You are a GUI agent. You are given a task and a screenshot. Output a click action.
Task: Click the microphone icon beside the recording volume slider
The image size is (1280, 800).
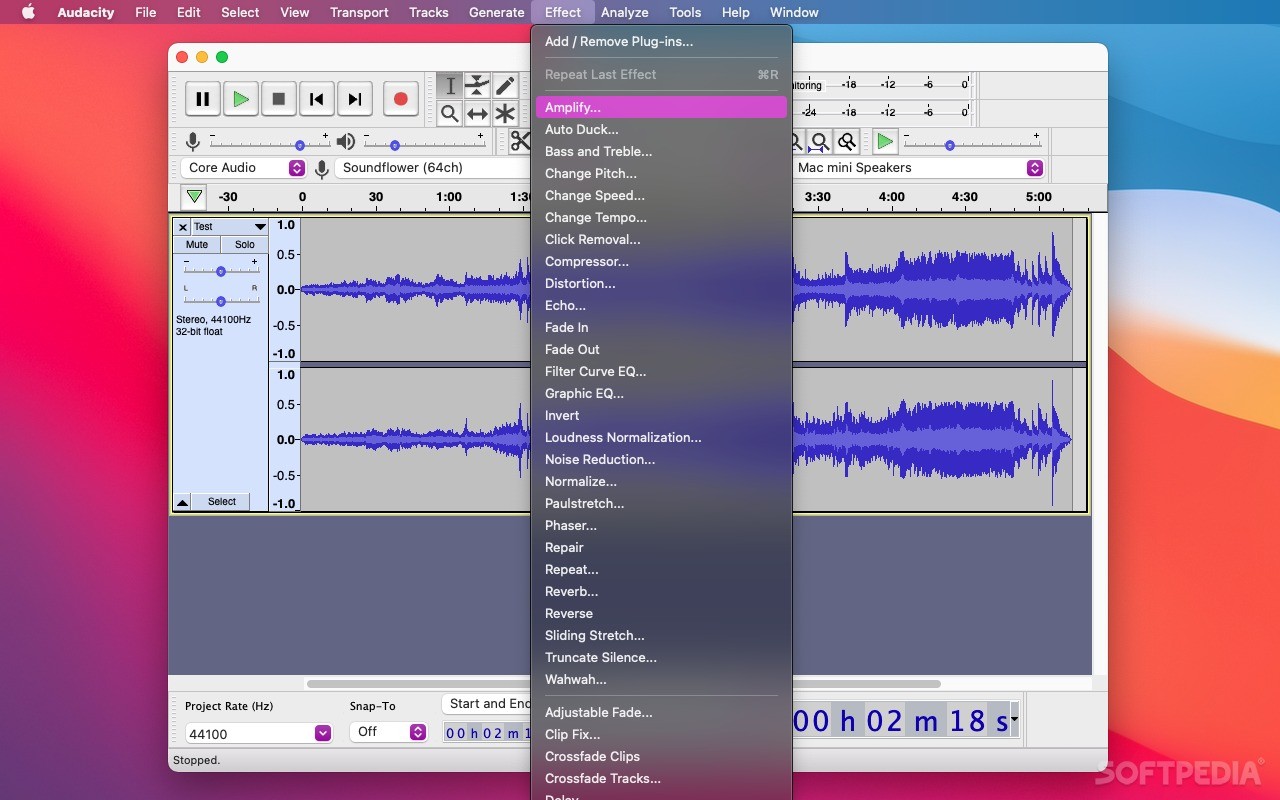coord(193,142)
